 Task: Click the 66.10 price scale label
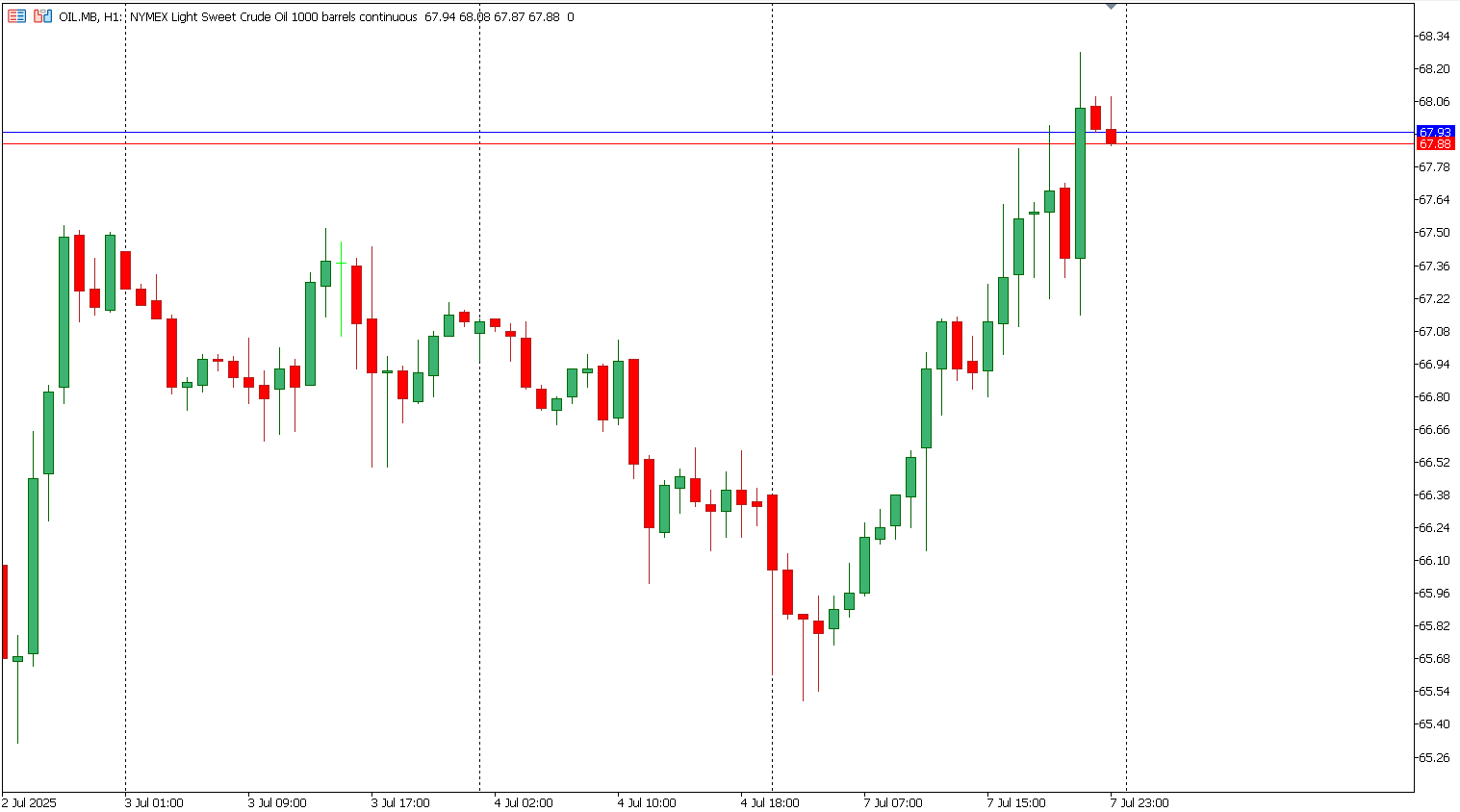coord(1434,561)
